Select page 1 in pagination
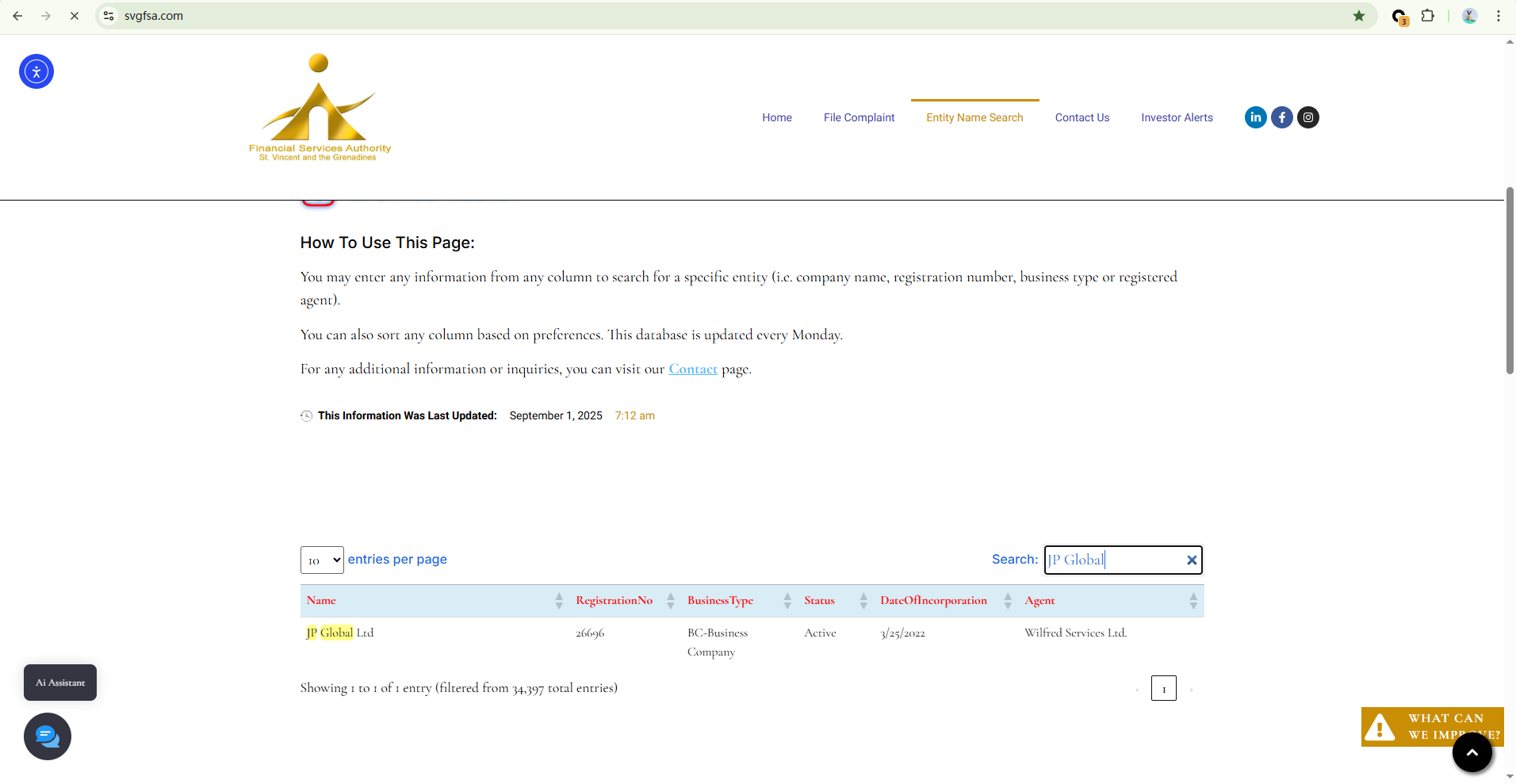This screenshot has width=1516, height=784. tap(1163, 689)
